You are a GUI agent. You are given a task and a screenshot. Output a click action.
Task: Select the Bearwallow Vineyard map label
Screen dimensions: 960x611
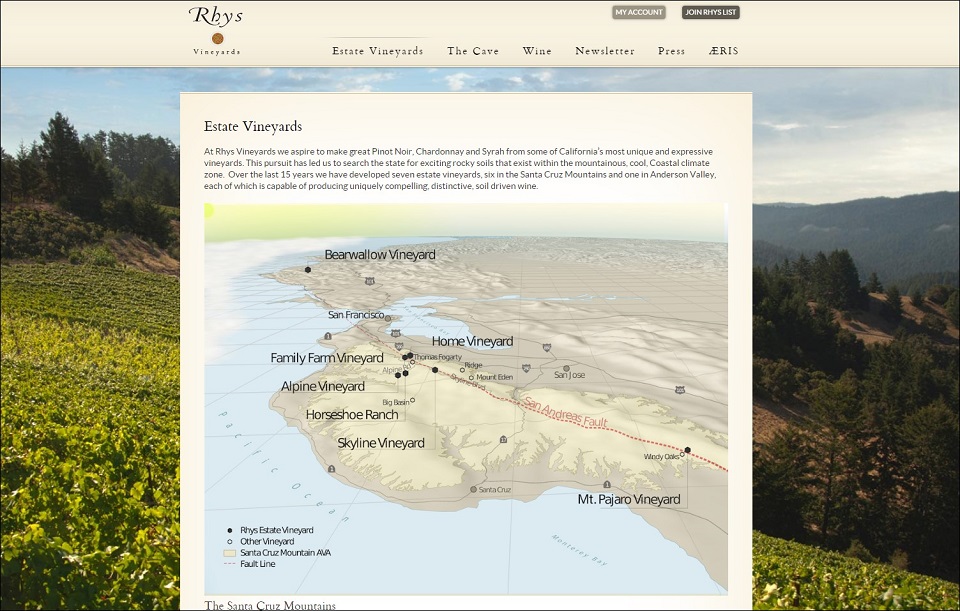[x=380, y=255]
